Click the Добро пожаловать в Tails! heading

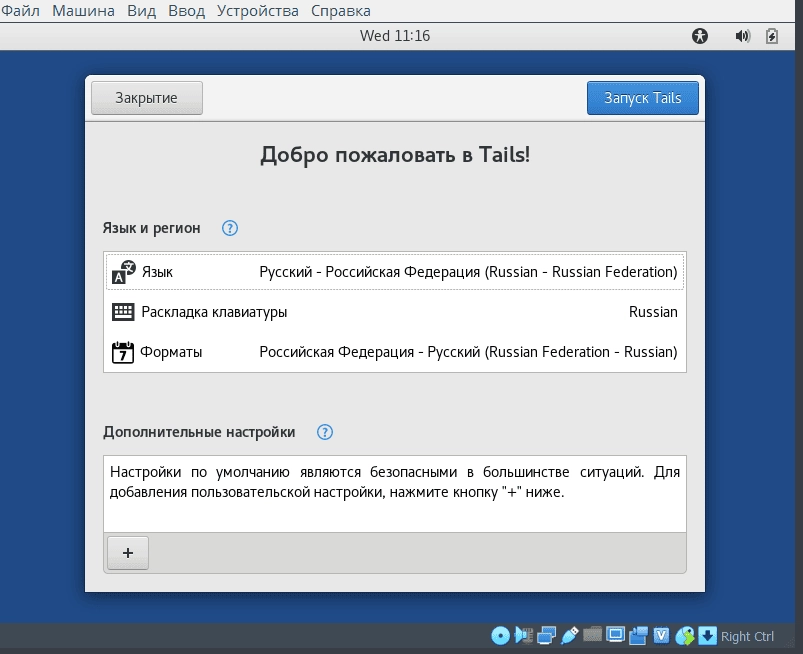pyautogui.click(x=395, y=155)
